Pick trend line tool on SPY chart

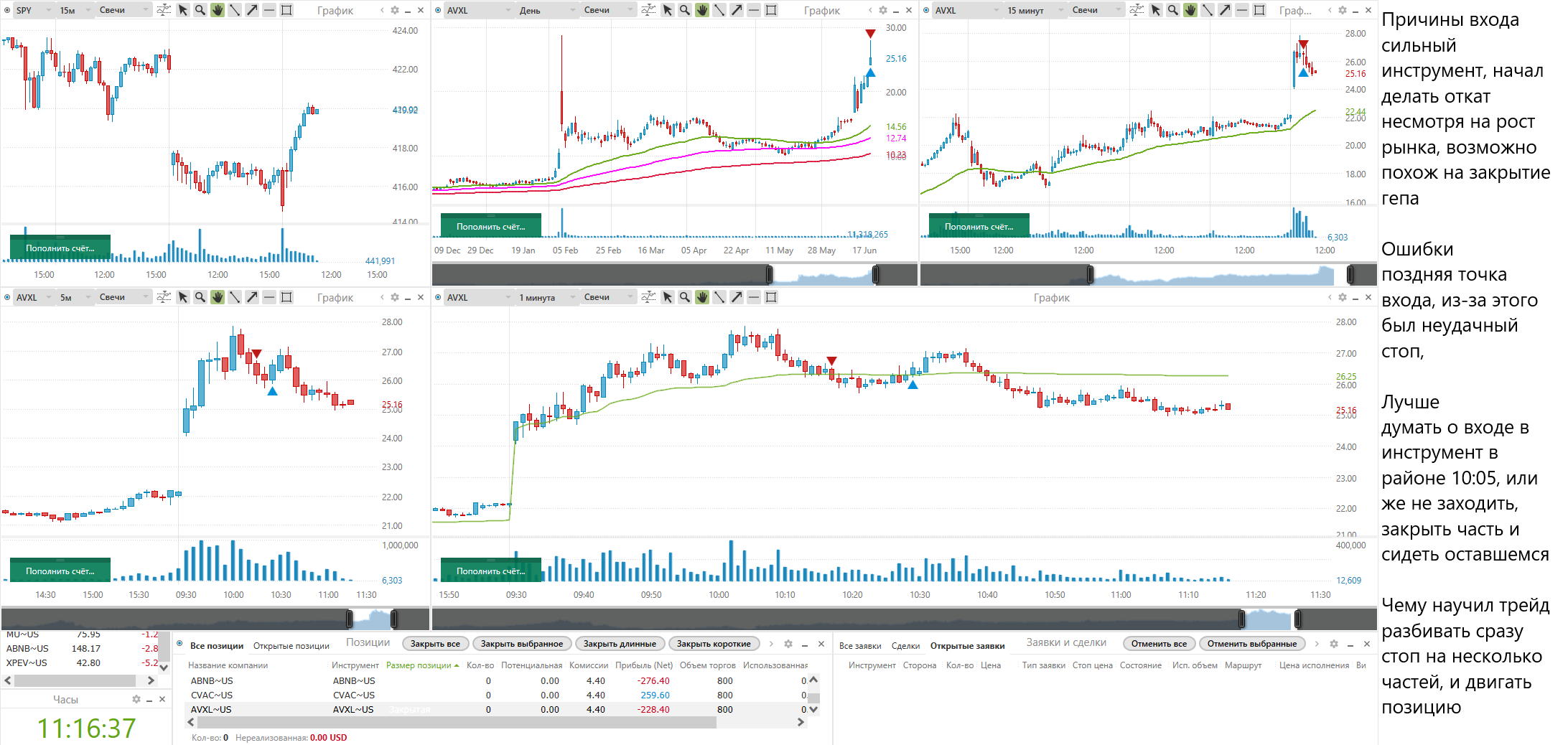pyautogui.click(x=235, y=10)
